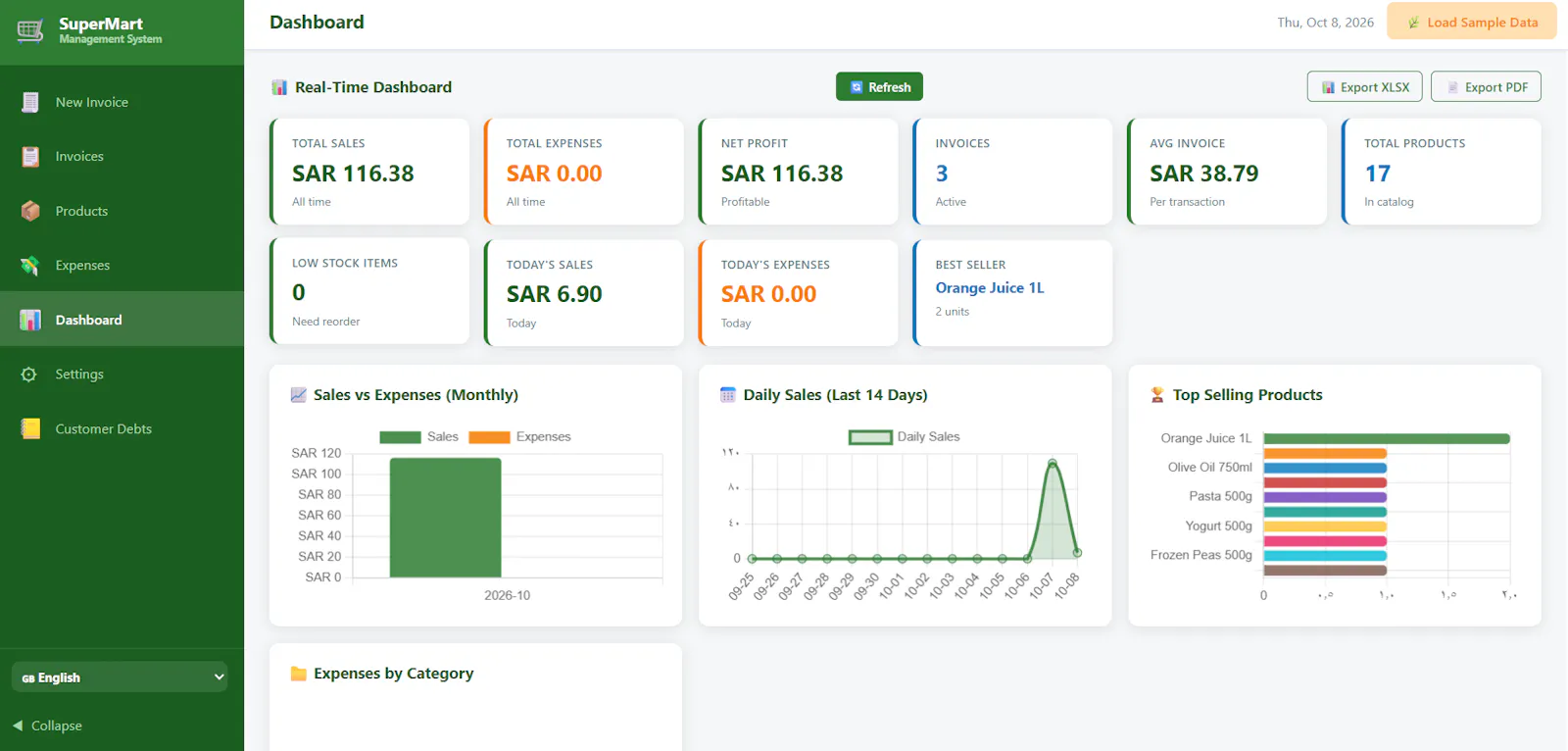The image size is (1568, 751).
Task: Open the English language dropdown
Action: 120,676
